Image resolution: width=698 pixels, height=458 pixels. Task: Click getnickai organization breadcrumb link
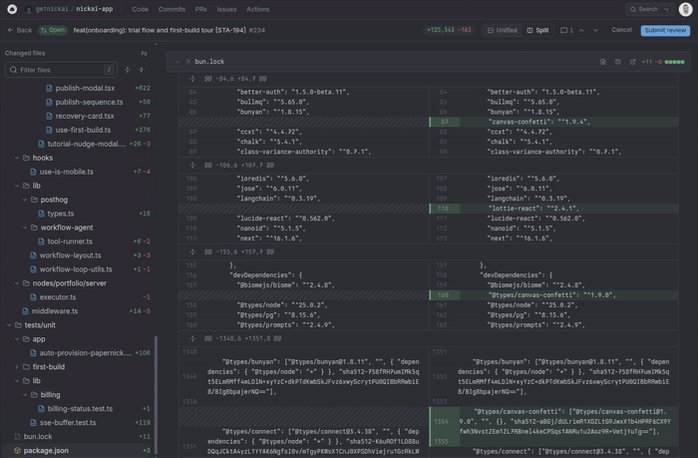pyautogui.click(x=52, y=9)
